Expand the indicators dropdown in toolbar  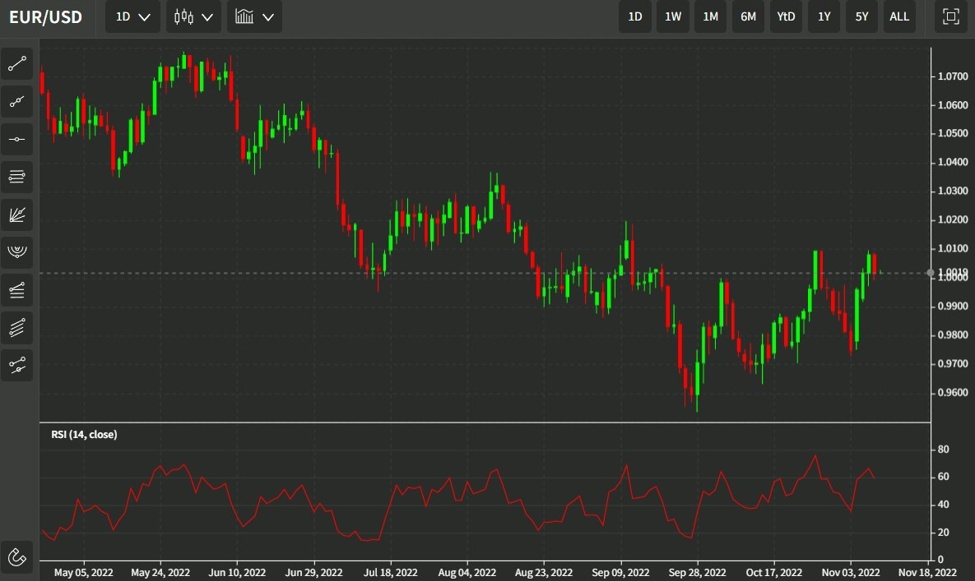pyautogui.click(x=254, y=16)
